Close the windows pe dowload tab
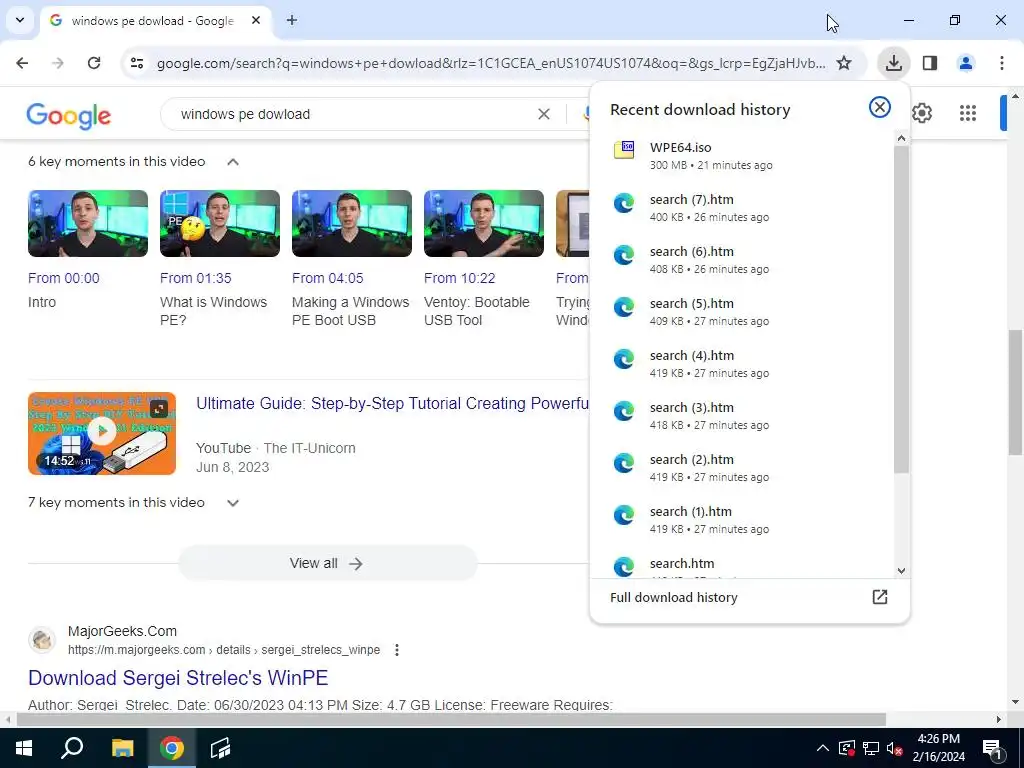This screenshot has width=1024, height=768. point(256,21)
